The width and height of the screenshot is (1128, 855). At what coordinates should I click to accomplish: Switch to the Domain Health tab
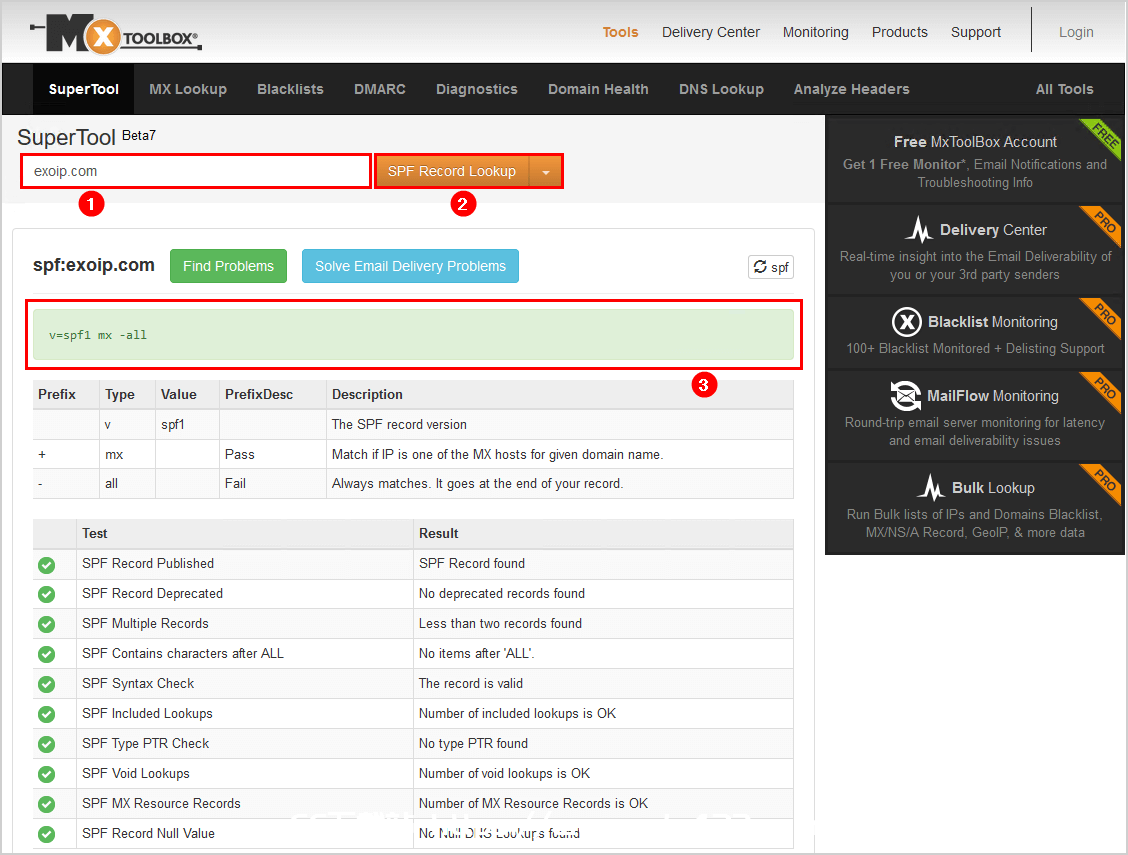[x=599, y=89]
